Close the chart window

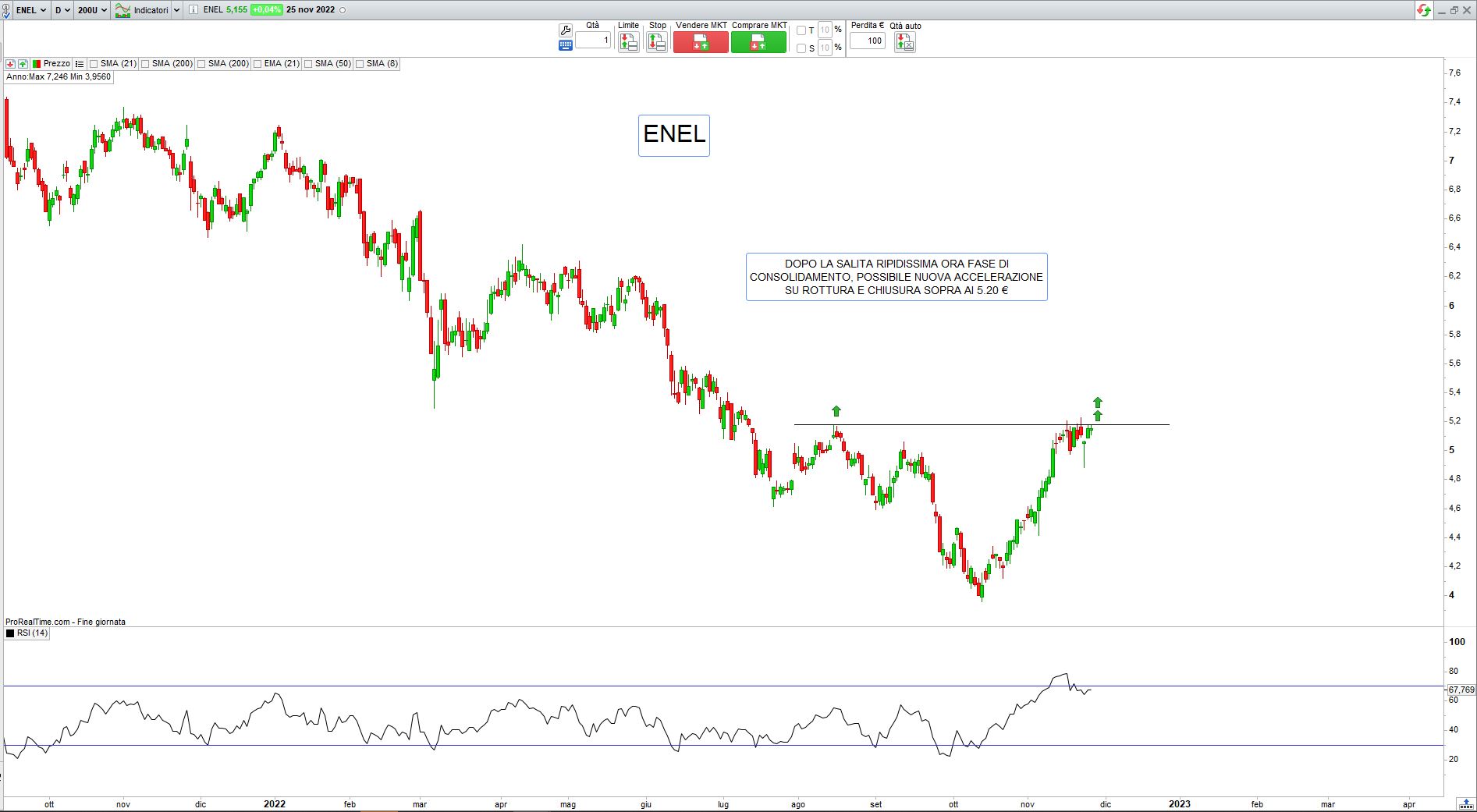(1468, 10)
